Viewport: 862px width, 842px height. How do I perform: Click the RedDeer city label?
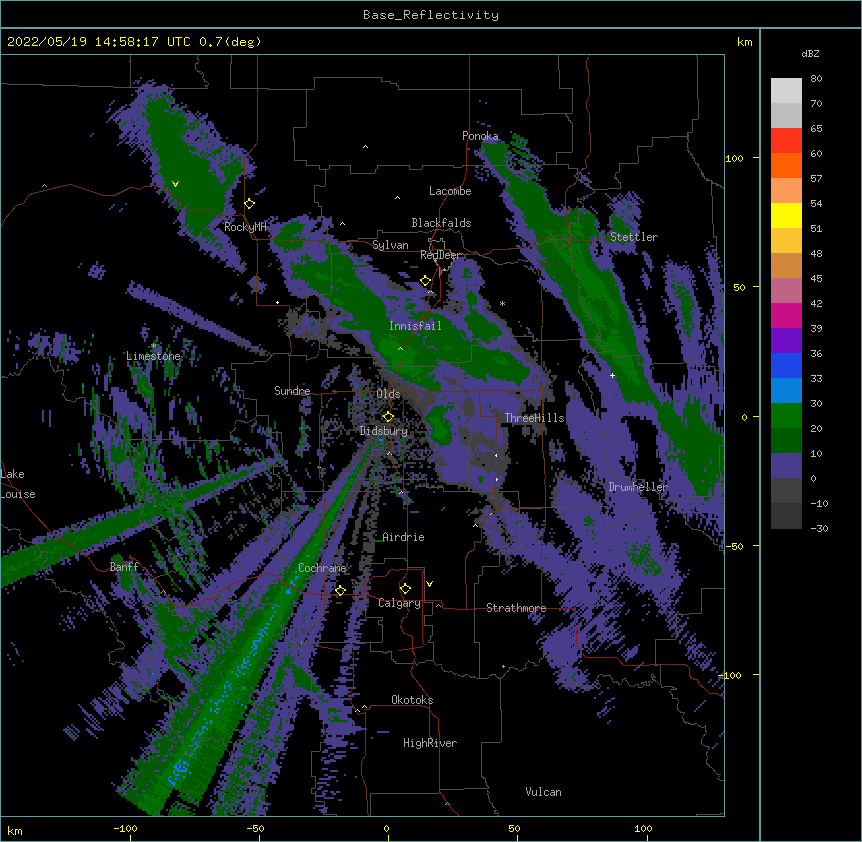tap(440, 255)
